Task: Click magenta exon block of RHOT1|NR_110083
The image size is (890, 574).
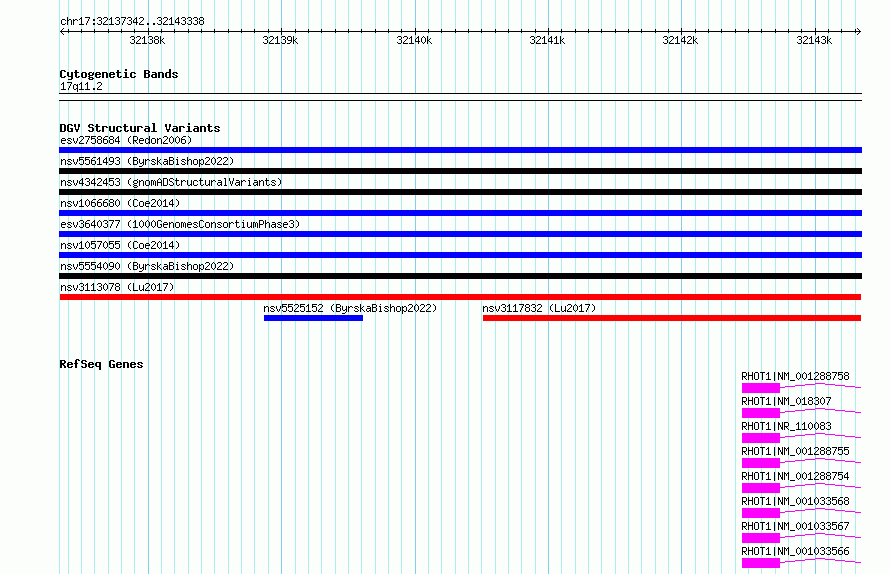Action: tap(761, 438)
